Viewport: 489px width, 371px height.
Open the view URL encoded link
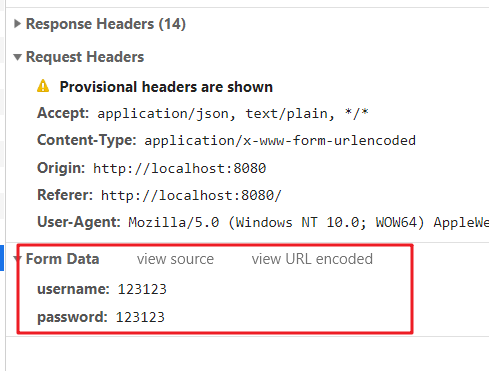[x=312, y=259]
